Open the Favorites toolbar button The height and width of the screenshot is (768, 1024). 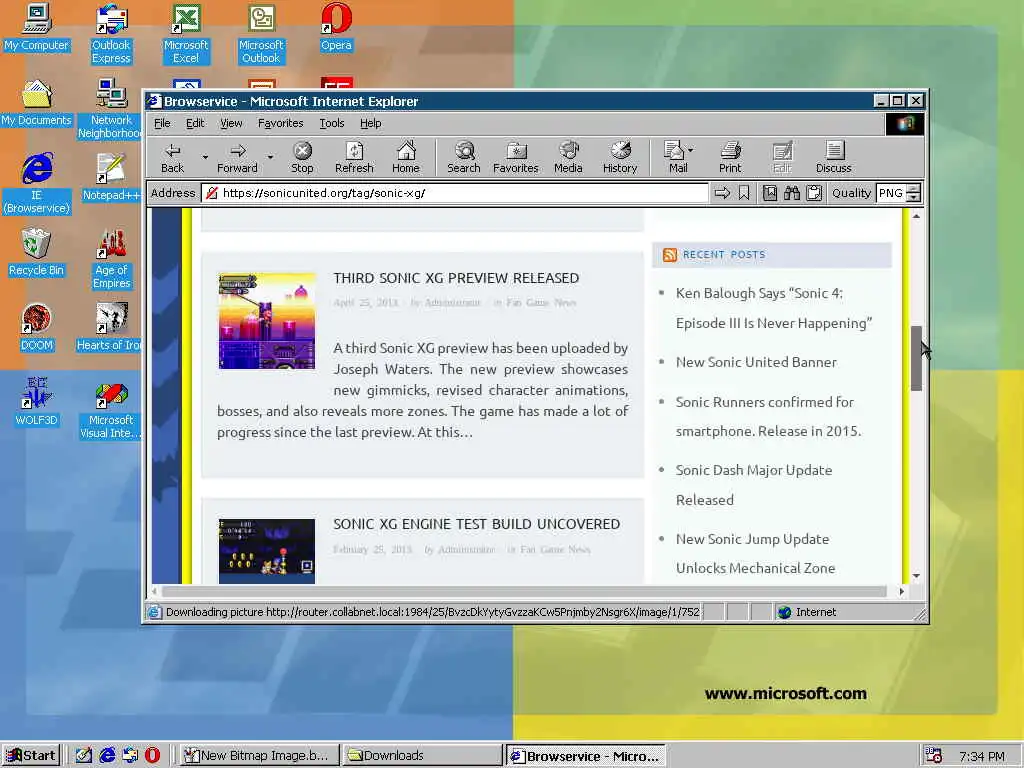click(515, 157)
